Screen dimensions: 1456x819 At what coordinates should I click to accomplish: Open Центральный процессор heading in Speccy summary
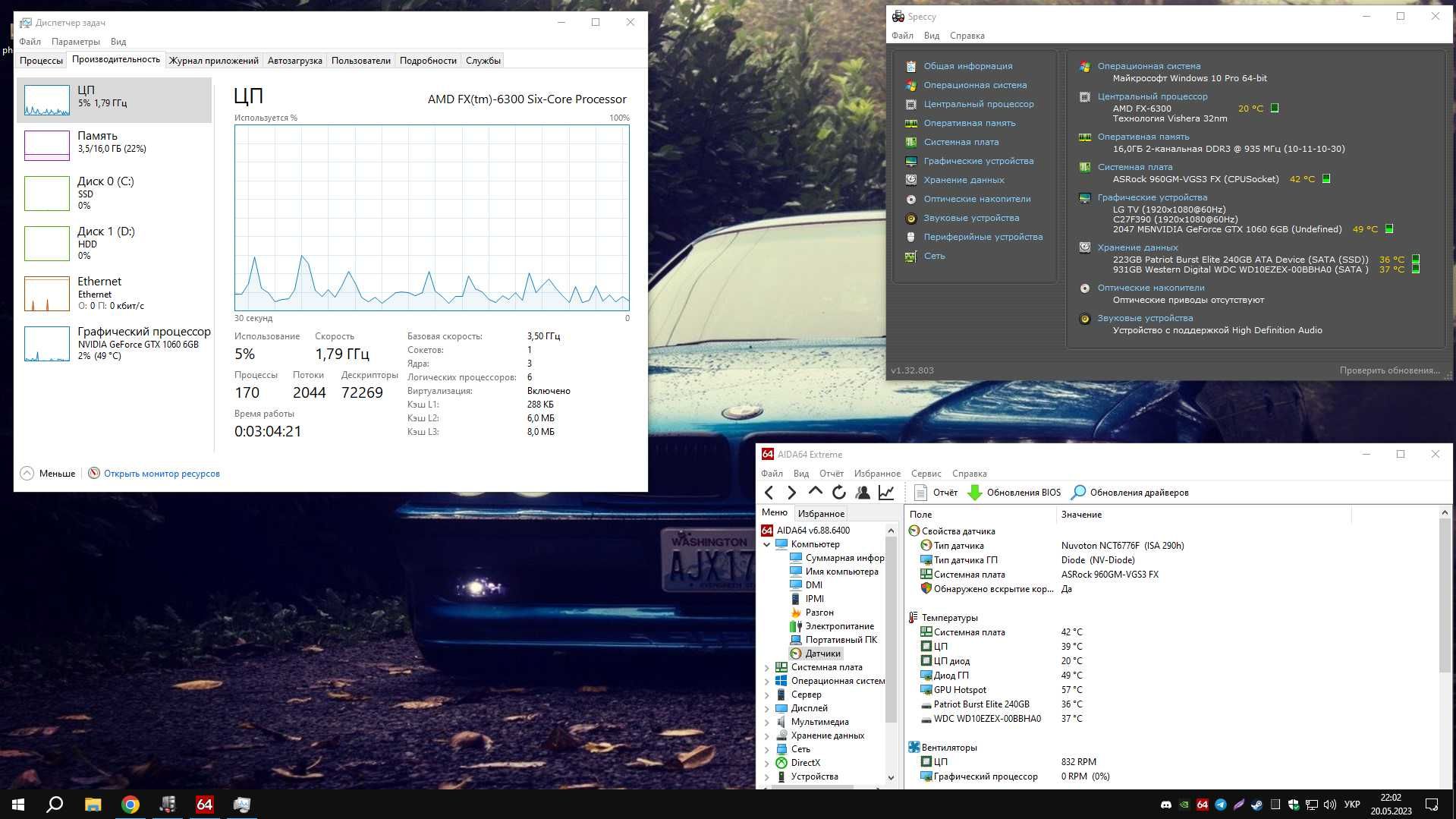point(1152,96)
